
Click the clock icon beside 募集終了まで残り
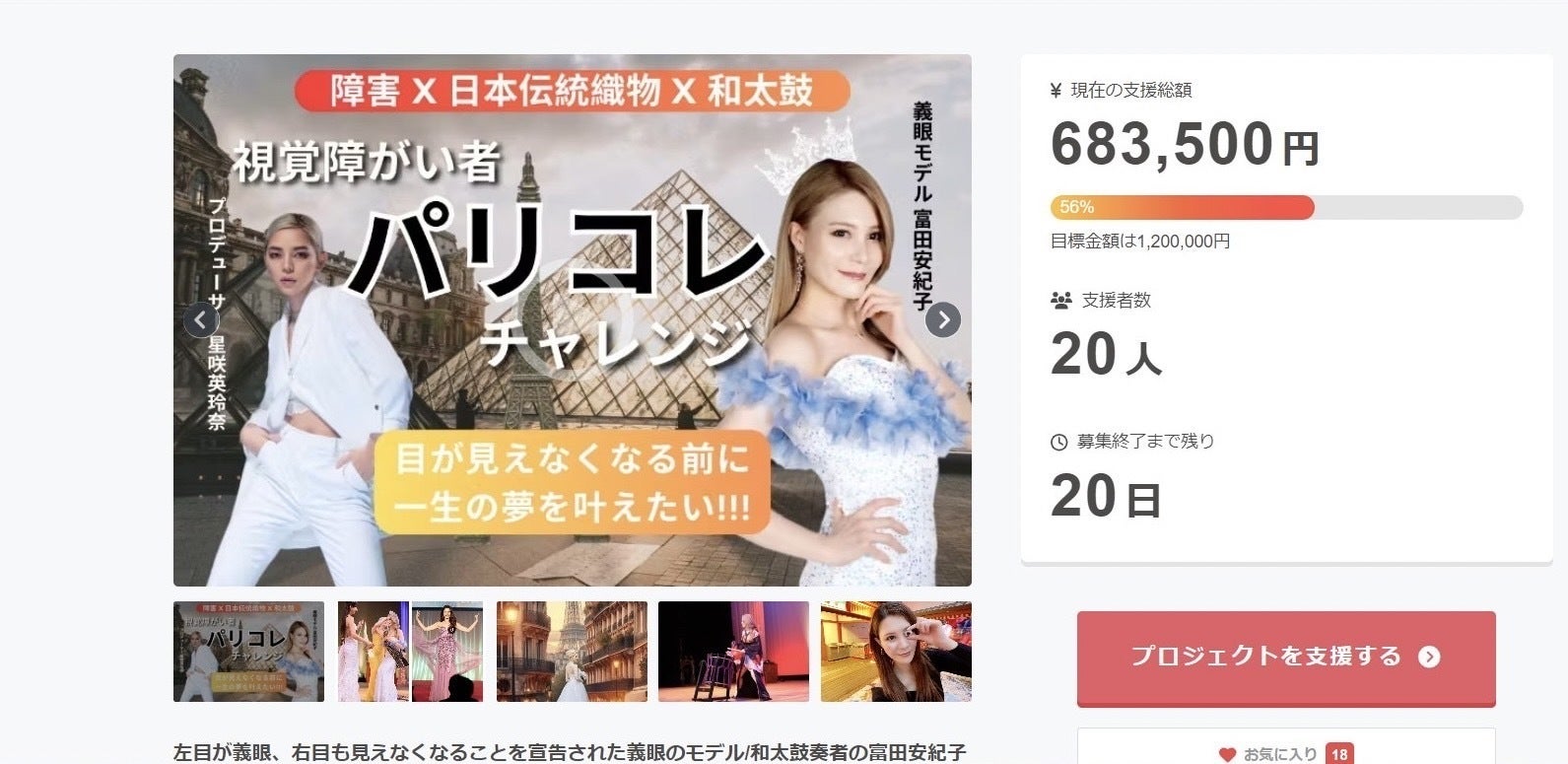1059,442
